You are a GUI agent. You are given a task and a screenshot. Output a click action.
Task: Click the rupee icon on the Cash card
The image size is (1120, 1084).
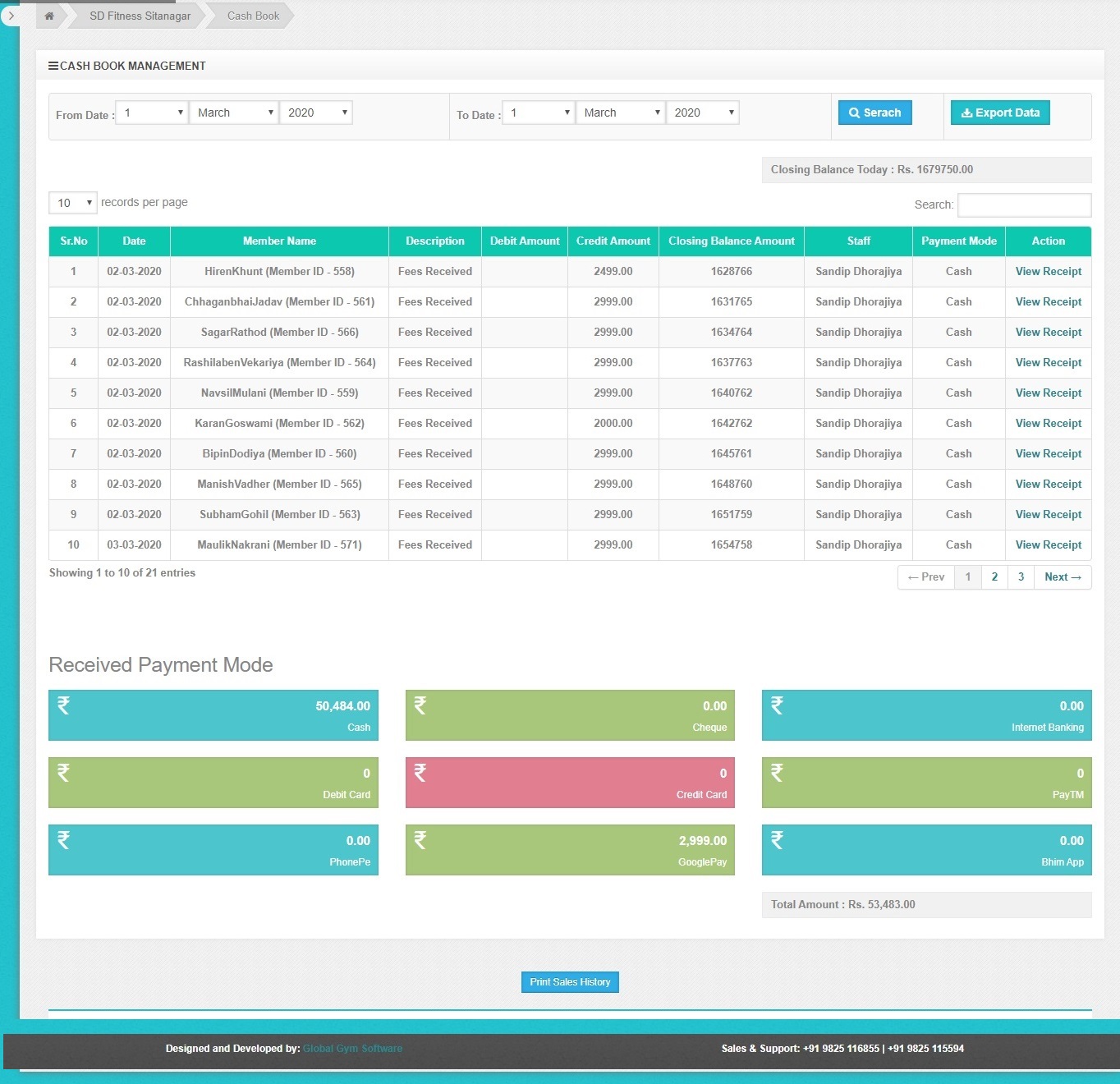63,705
